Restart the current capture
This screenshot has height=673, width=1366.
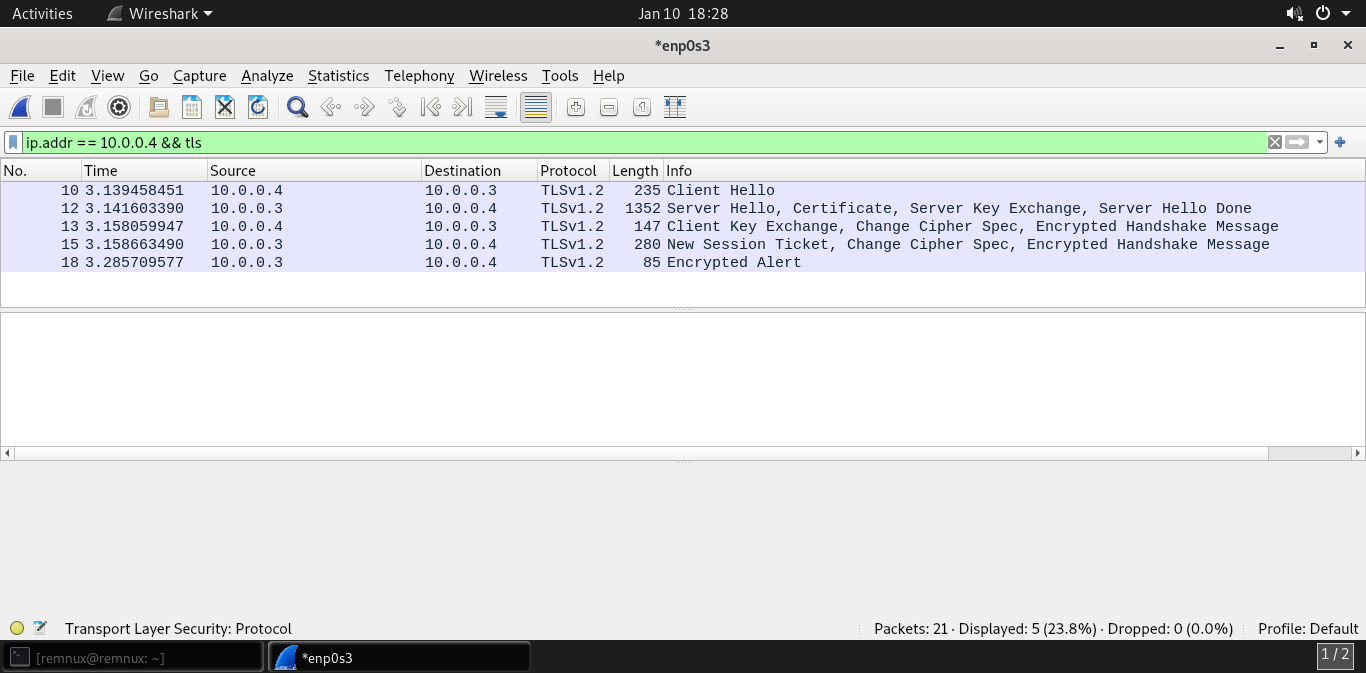(x=84, y=107)
